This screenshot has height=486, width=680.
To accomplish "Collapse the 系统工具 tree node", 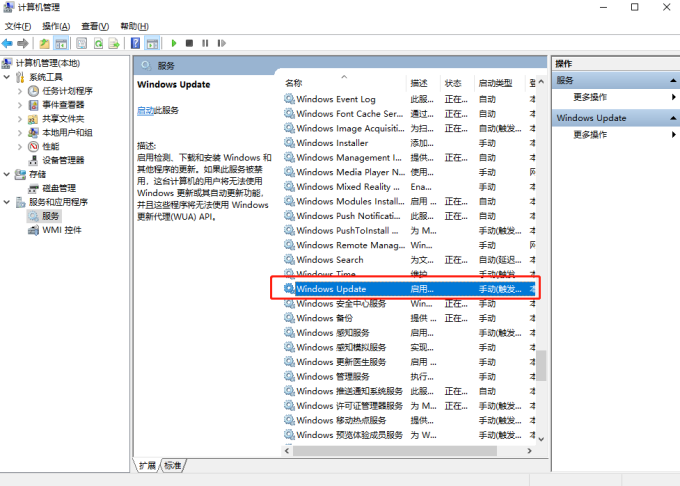I will (7, 77).
